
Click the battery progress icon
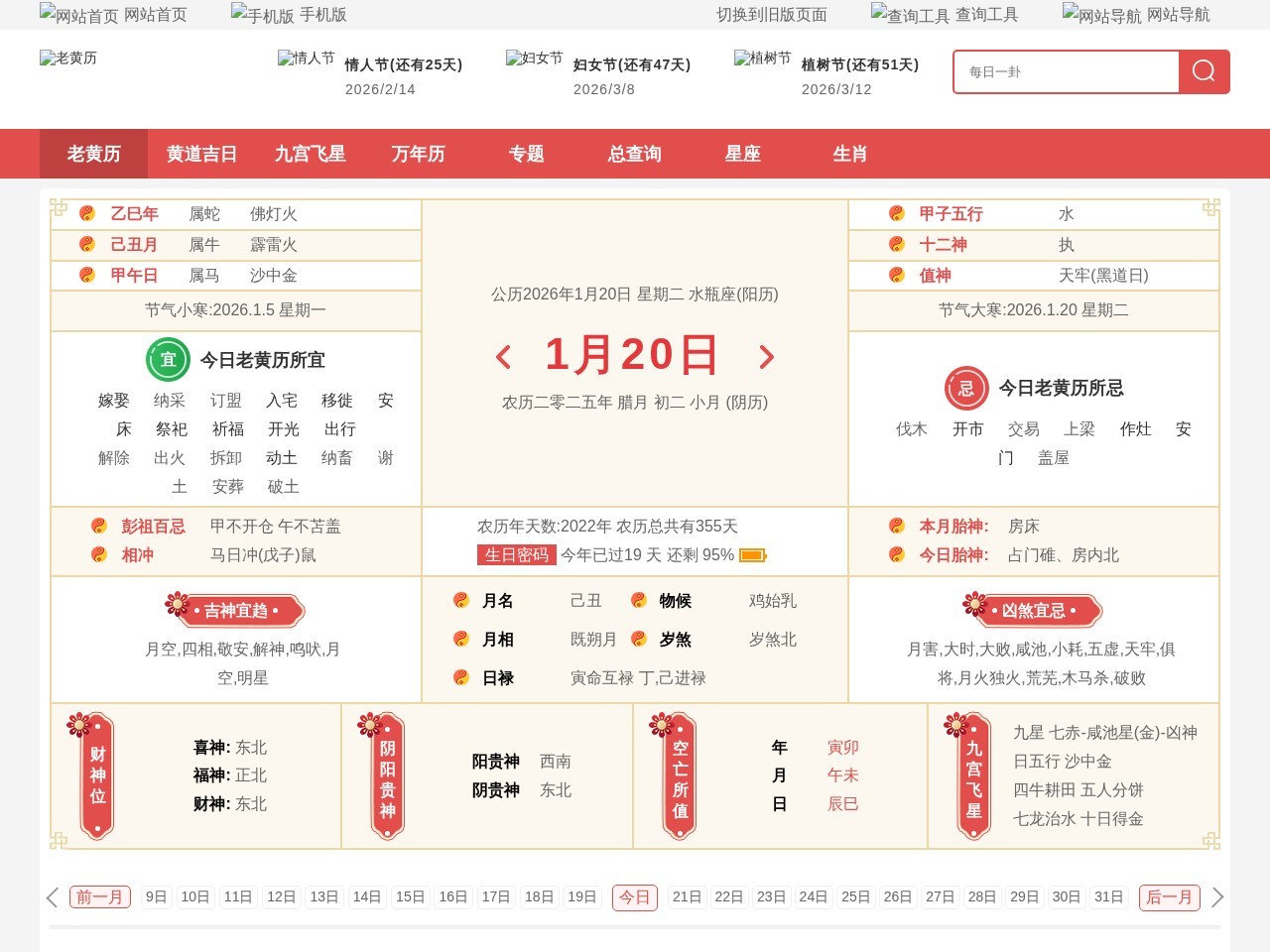coord(752,555)
